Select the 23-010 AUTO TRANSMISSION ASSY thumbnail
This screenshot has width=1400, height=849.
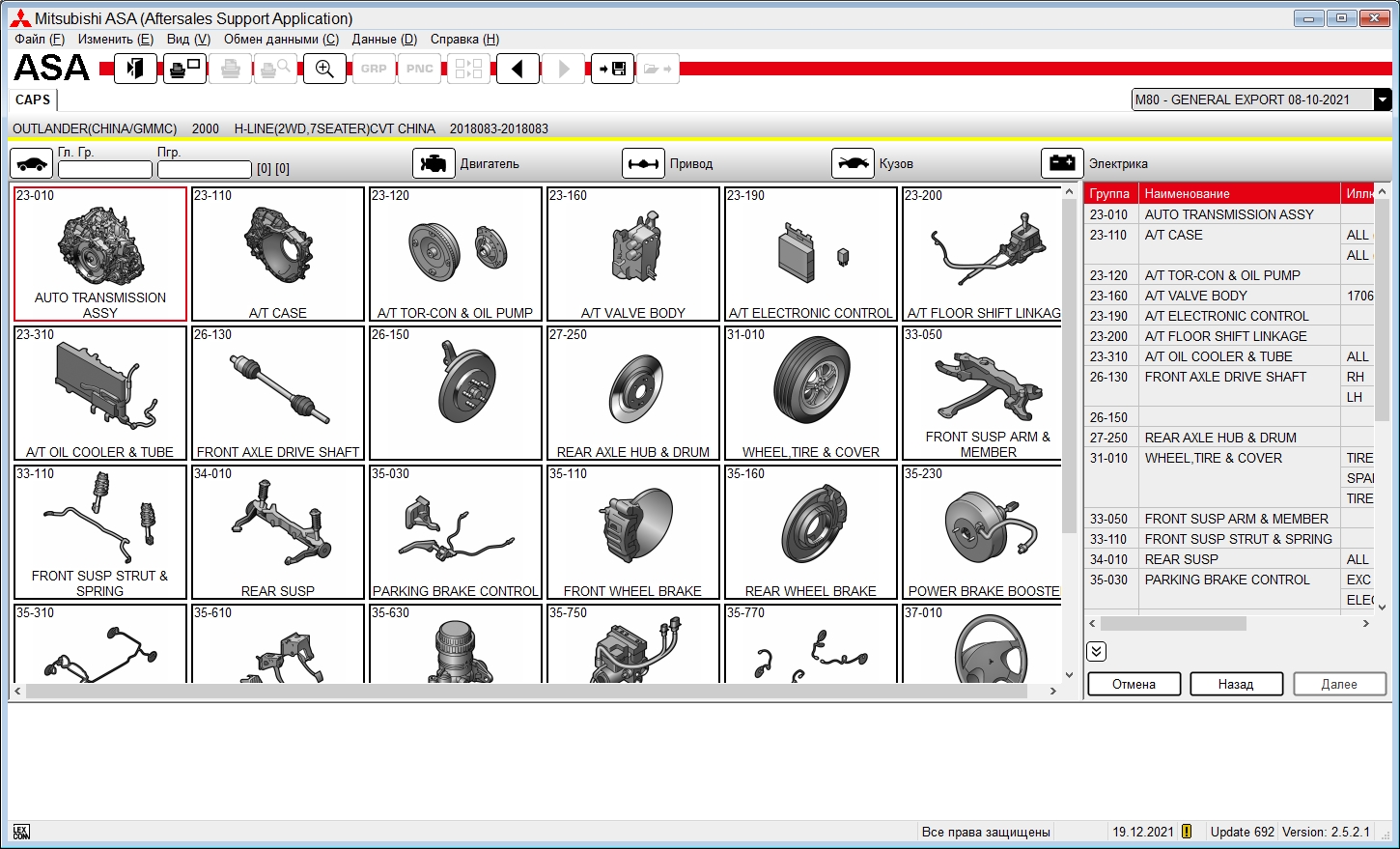pos(100,254)
